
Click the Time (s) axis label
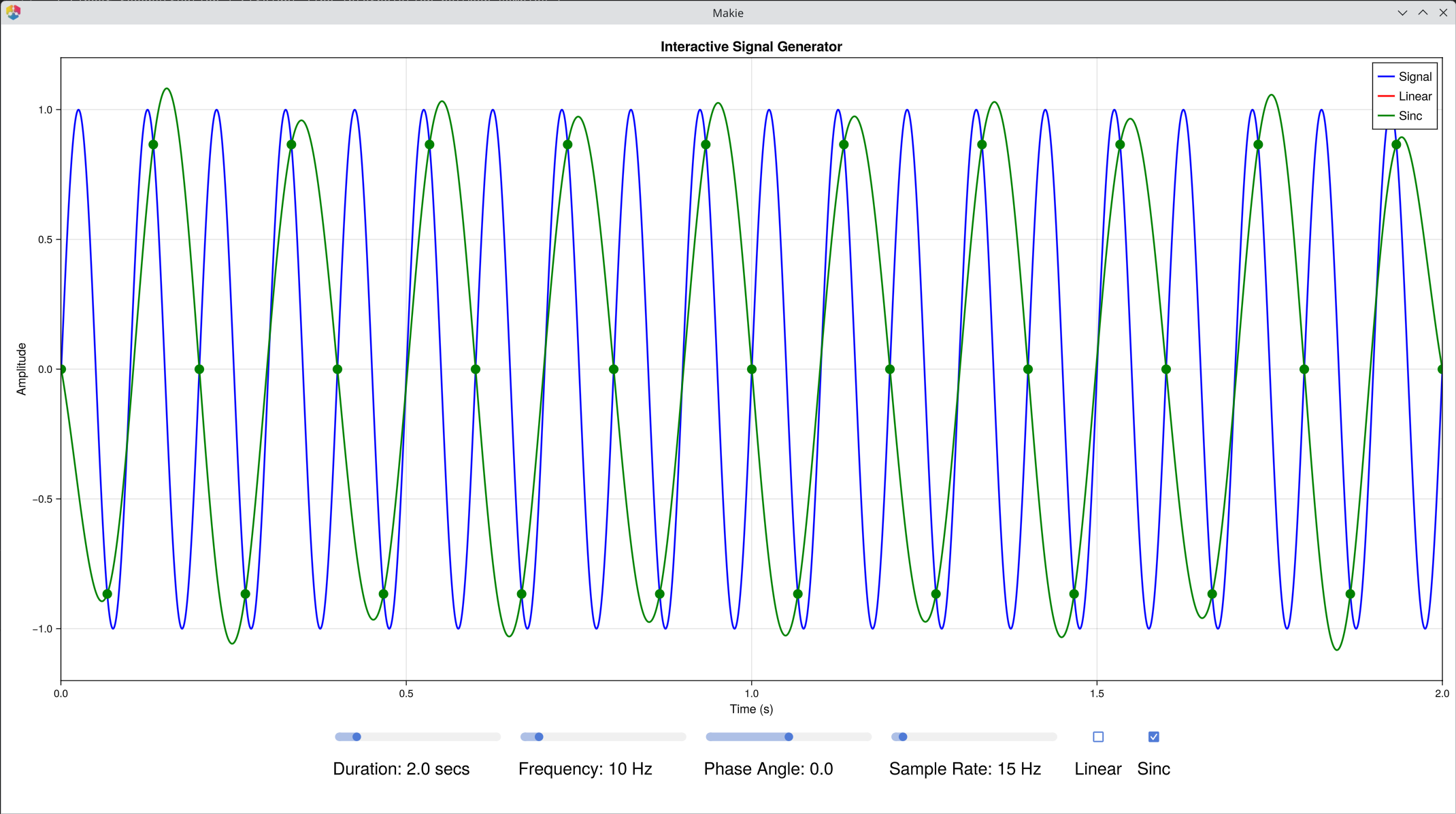[x=751, y=709]
